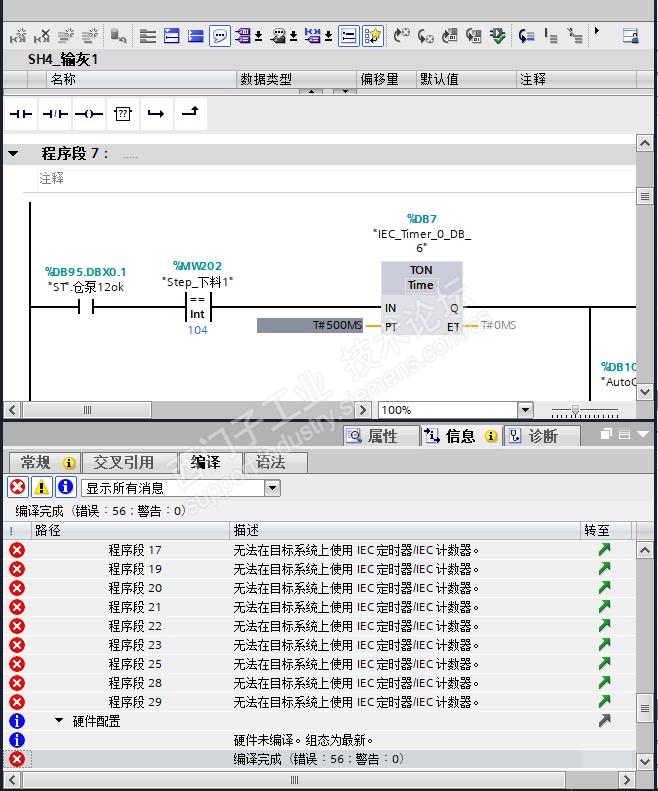Insert a normally open contact
Screen dimensions: 658x791
coord(21,114)
